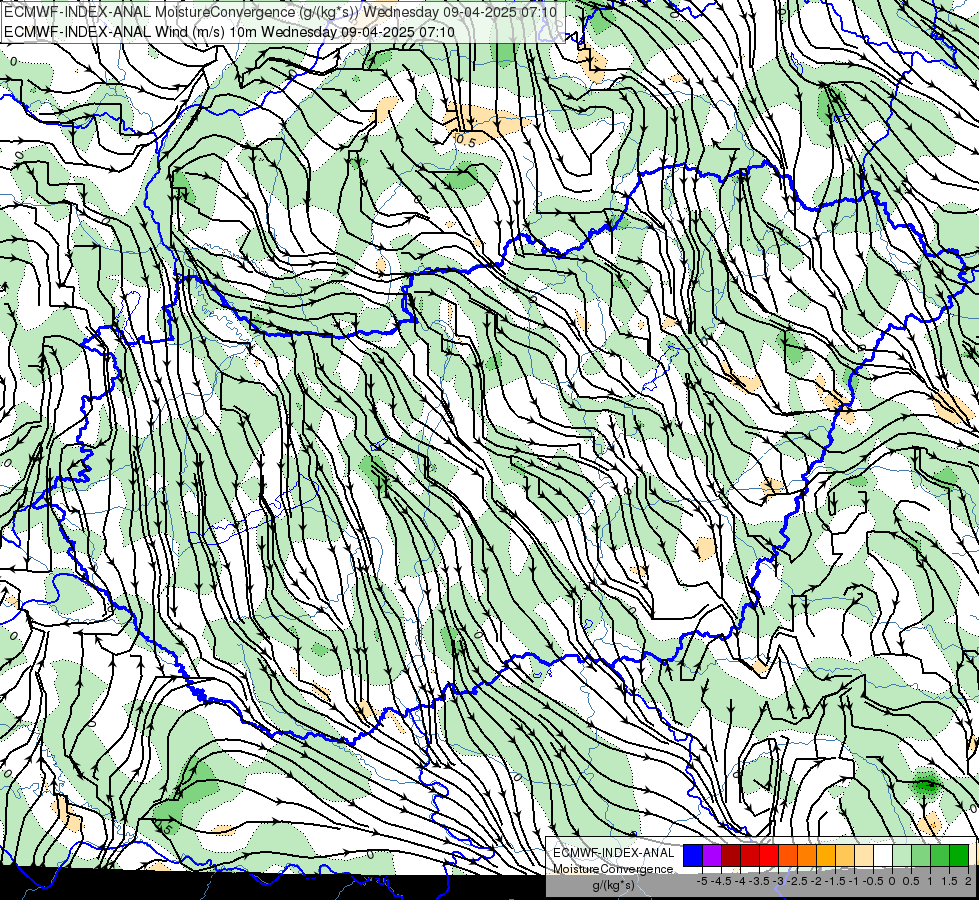Click the dark maroon red legend swatch
This screenshot has width=979, height=900.
[731, 855]
